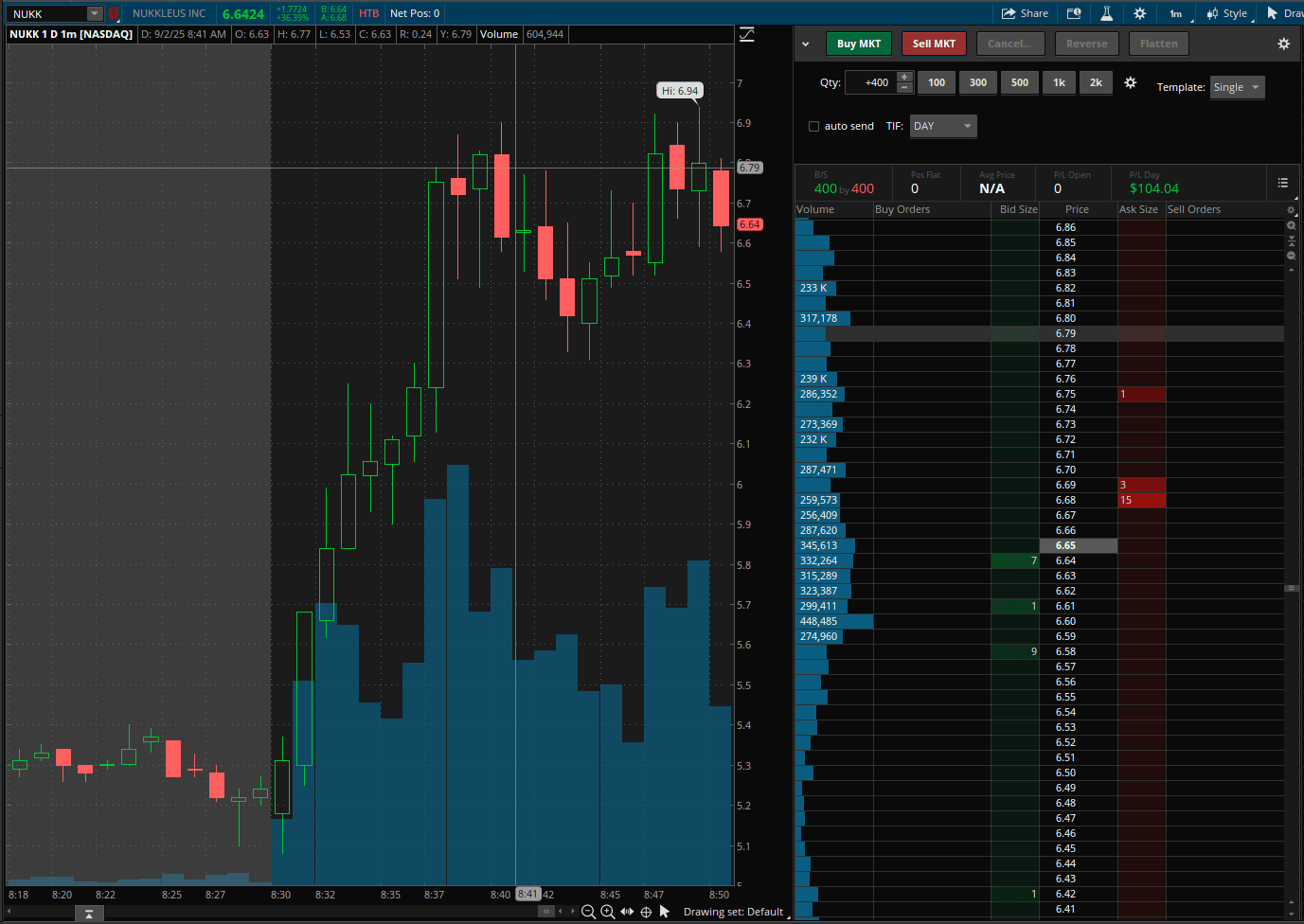Open the Template Single dropdown
The width and height of the screenshot is (1304, 924).
[1237, 87]
